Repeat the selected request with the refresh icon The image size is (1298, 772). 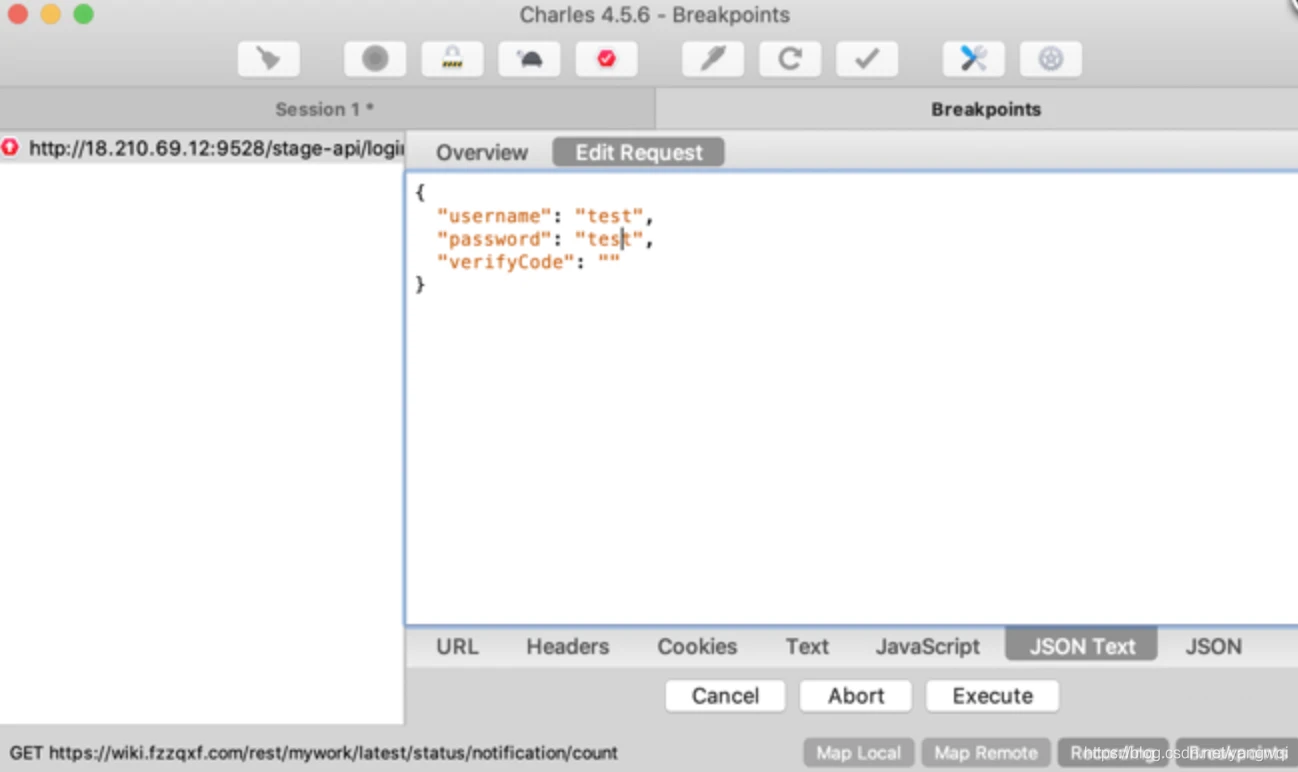coord(790,59)
